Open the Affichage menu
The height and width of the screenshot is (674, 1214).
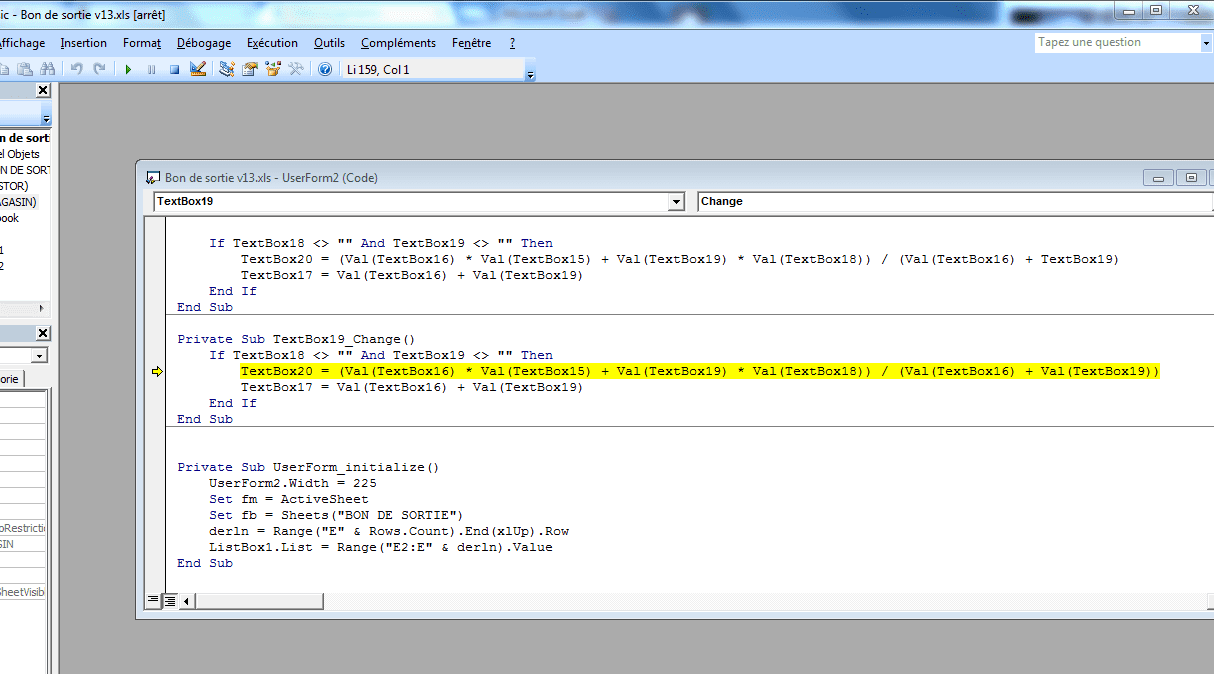point(22,43)
